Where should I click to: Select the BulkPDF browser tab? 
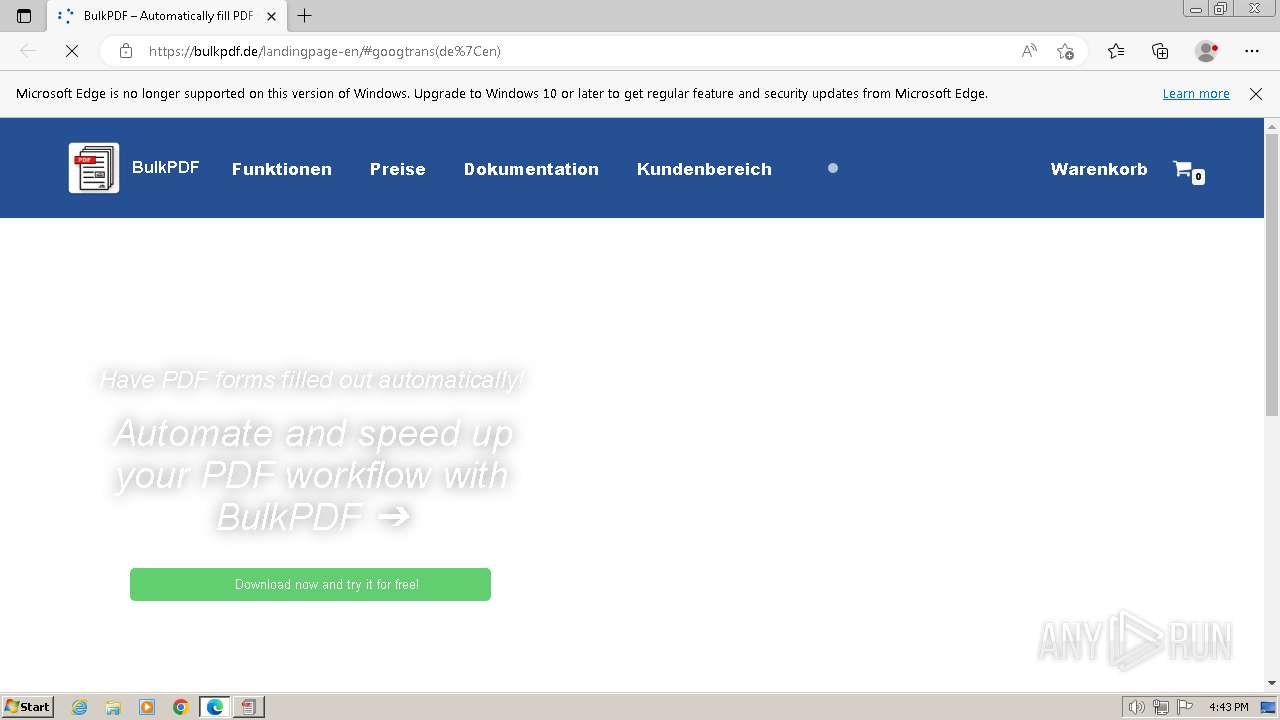pyautogui.click(x=167, y=16)
